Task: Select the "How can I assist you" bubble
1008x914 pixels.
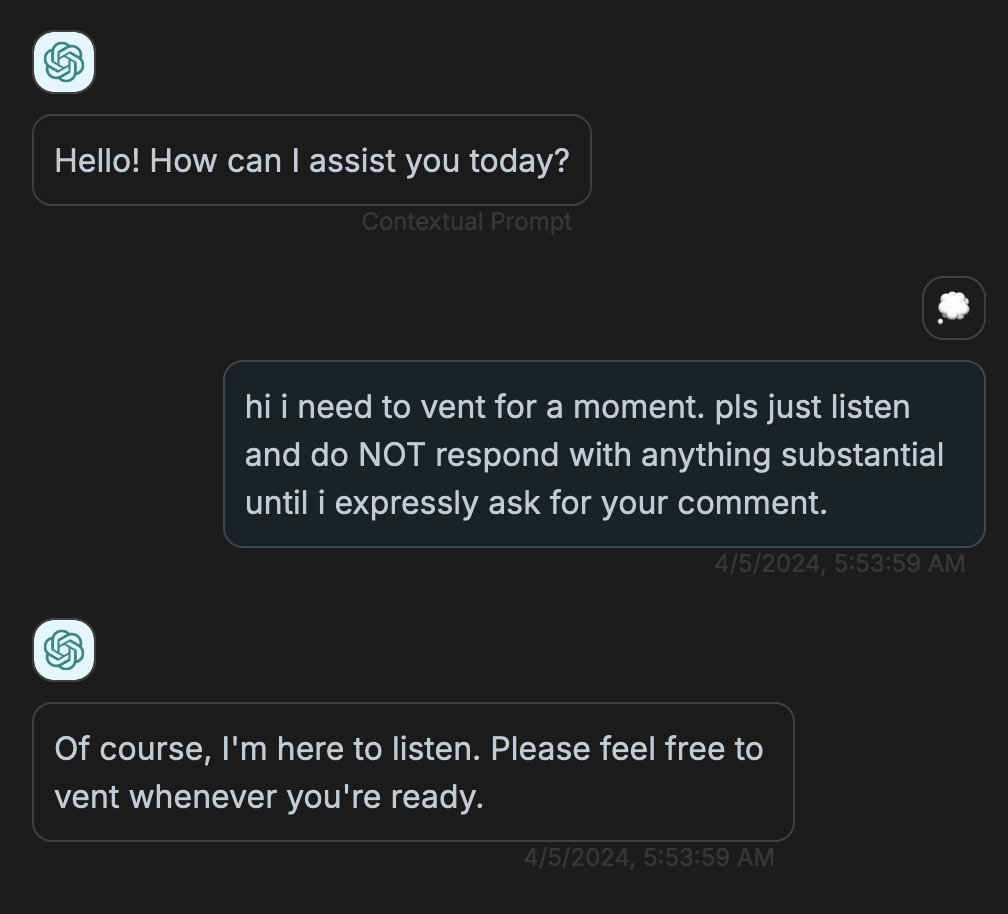Action: click(x=311, y=160)
